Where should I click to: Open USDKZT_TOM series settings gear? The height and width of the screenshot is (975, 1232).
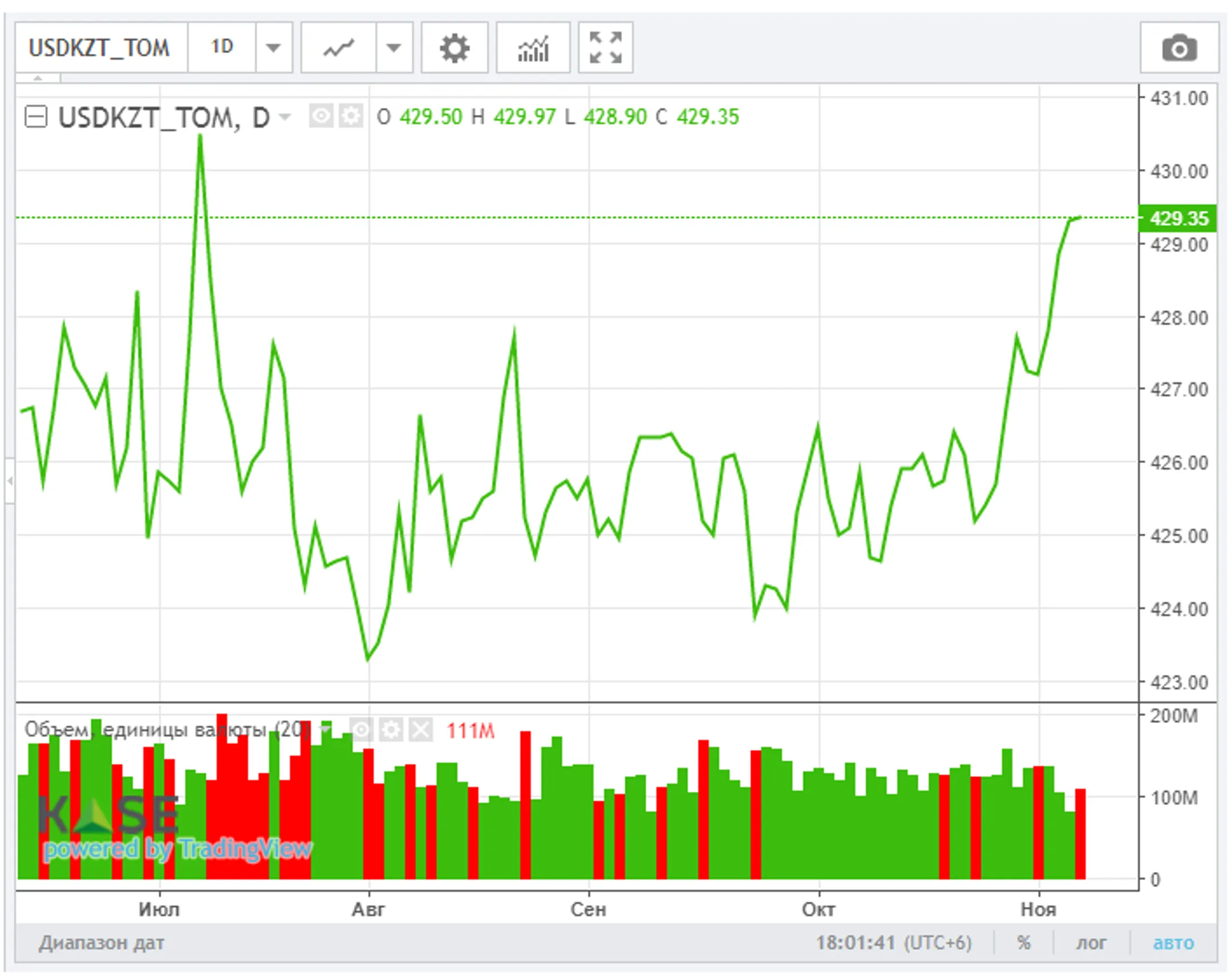pos(351,116)
